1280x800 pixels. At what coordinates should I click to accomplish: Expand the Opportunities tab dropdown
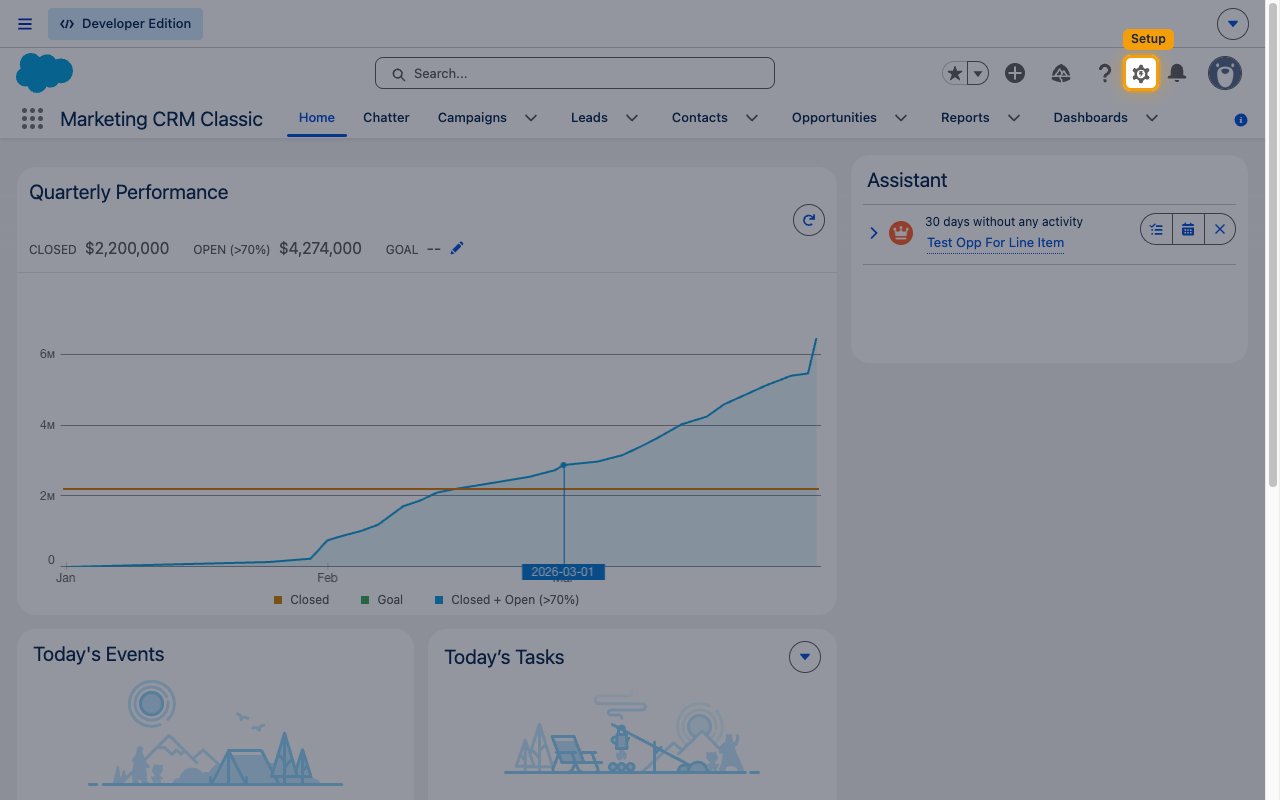(901, 118)
